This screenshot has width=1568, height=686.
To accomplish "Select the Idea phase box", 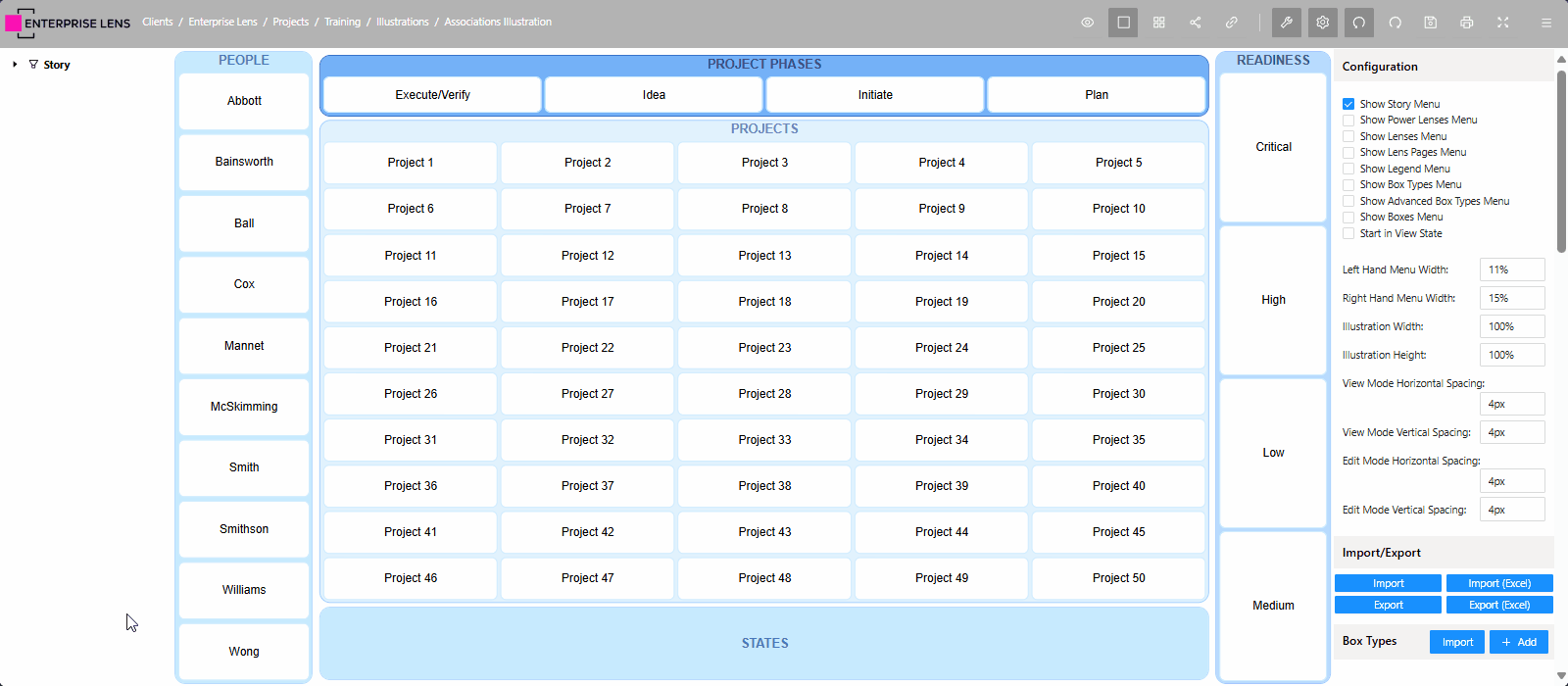I will pyautogui.click(x=654, y=95).
